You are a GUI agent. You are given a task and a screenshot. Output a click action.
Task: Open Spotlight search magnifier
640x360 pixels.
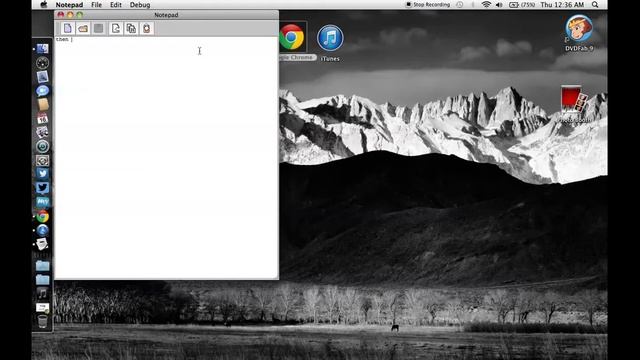click(x=595, y=5)
